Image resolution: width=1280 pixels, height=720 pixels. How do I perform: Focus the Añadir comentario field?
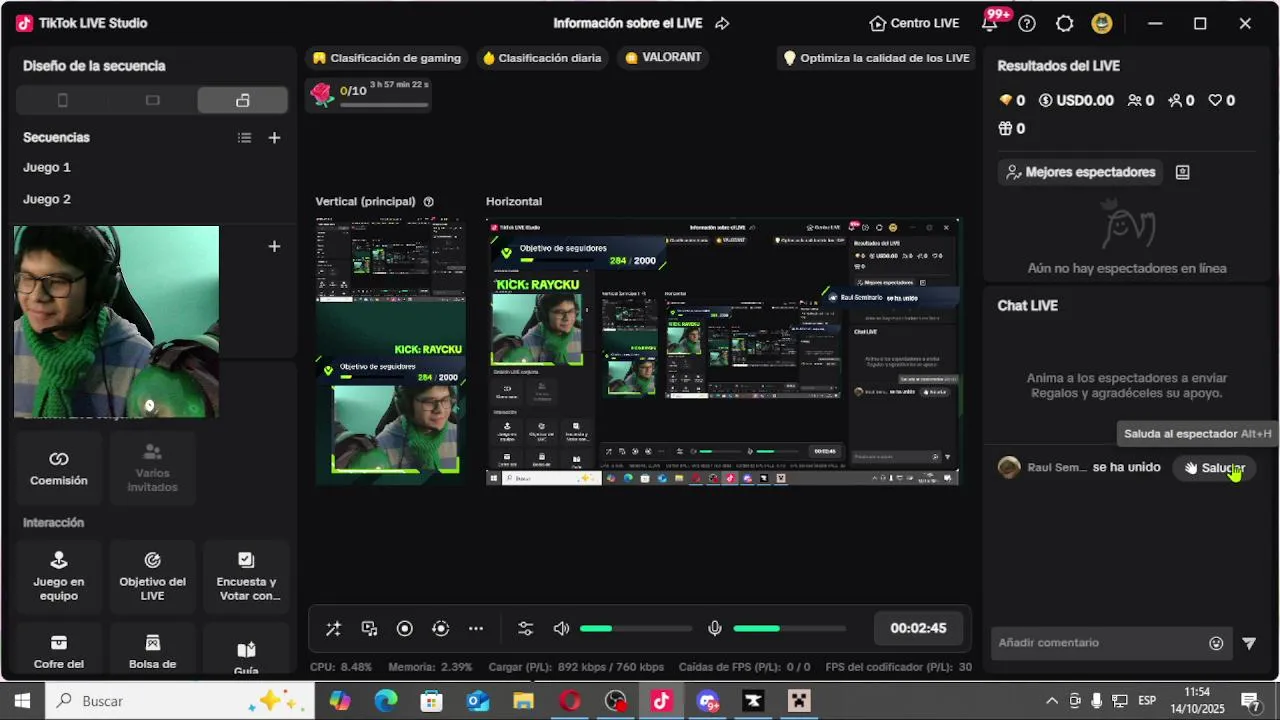coord(1098,643)
